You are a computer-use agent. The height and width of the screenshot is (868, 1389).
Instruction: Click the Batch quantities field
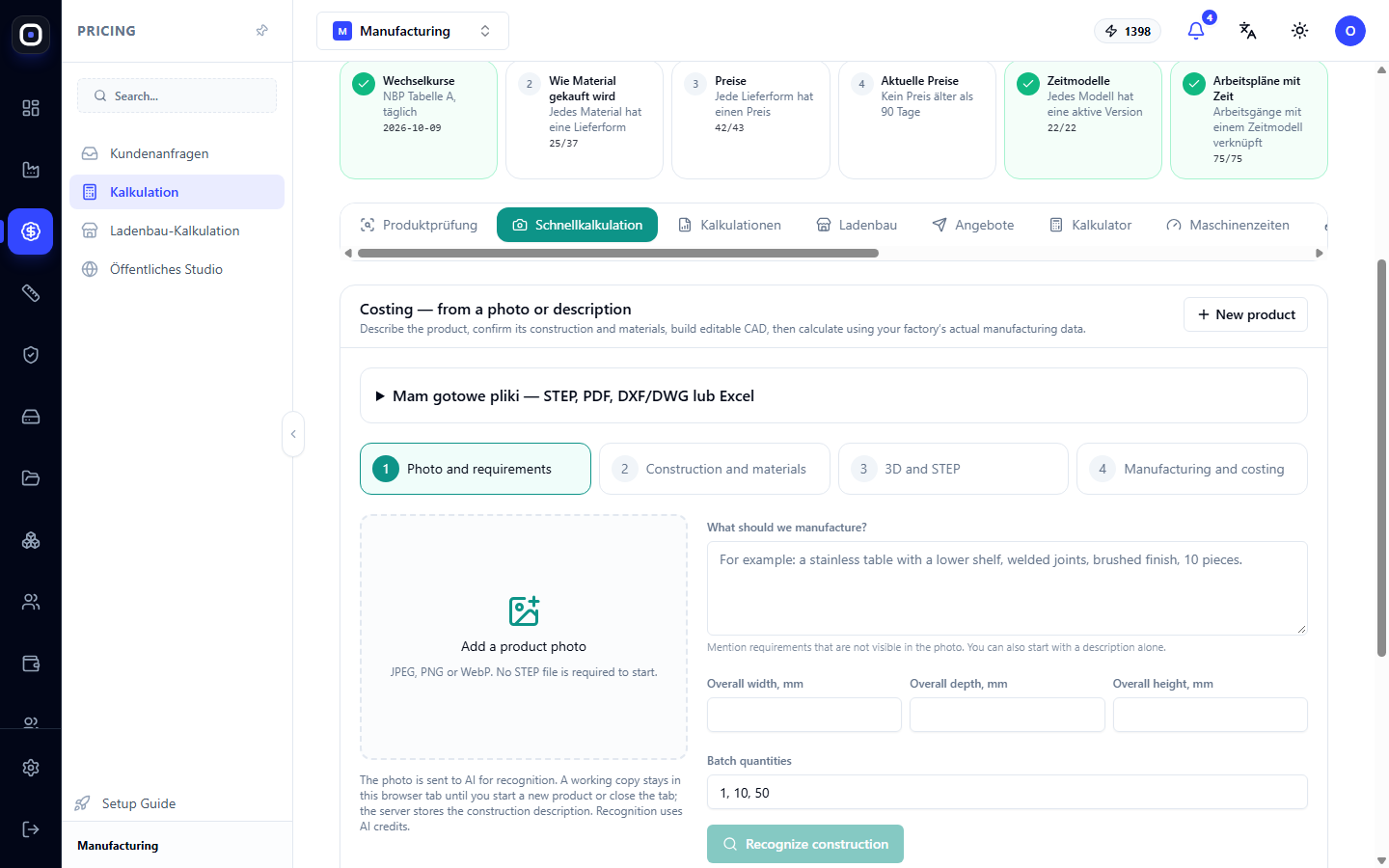[1007, 792]
